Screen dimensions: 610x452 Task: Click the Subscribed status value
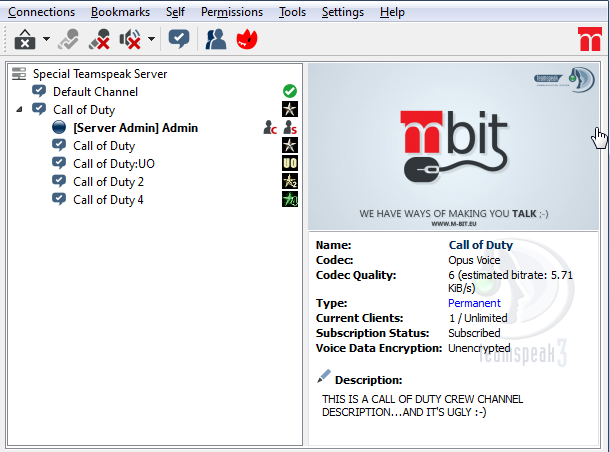tap(474, 333)
